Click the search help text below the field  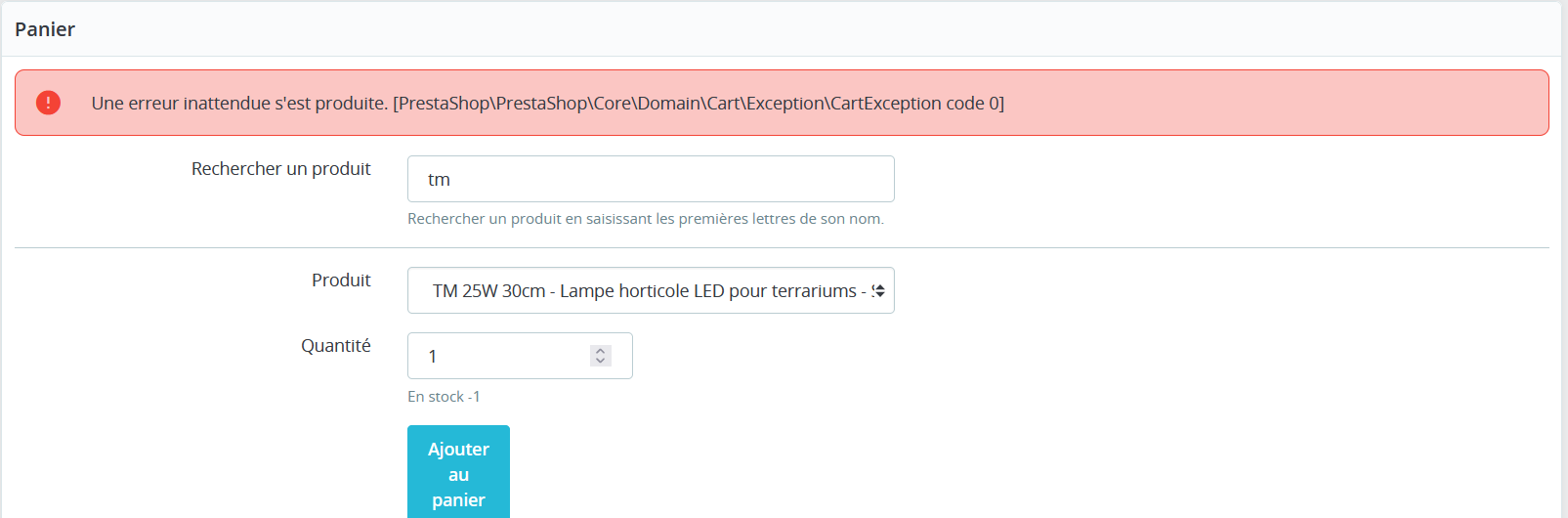point(646,219)
